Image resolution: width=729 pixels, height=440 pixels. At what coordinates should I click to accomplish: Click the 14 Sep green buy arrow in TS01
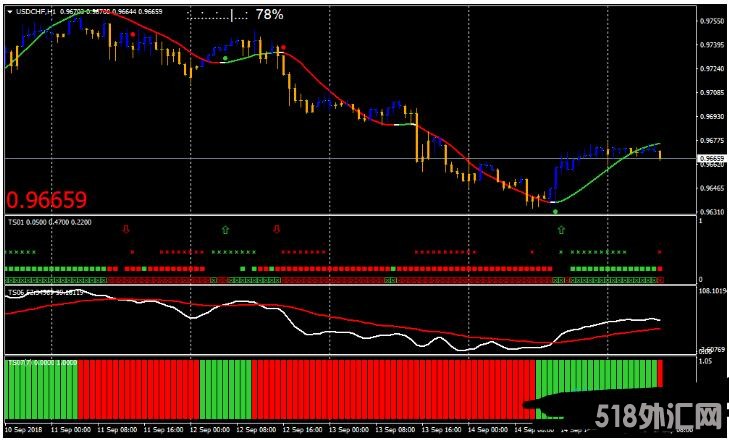coord(562,229)
